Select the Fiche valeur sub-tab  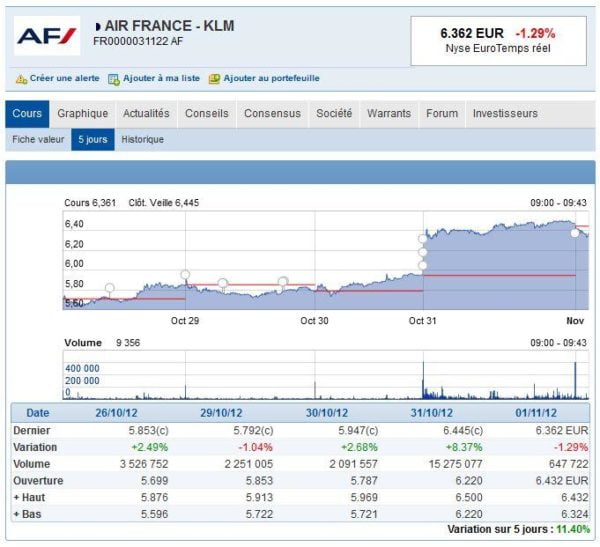tap(38, 139)
